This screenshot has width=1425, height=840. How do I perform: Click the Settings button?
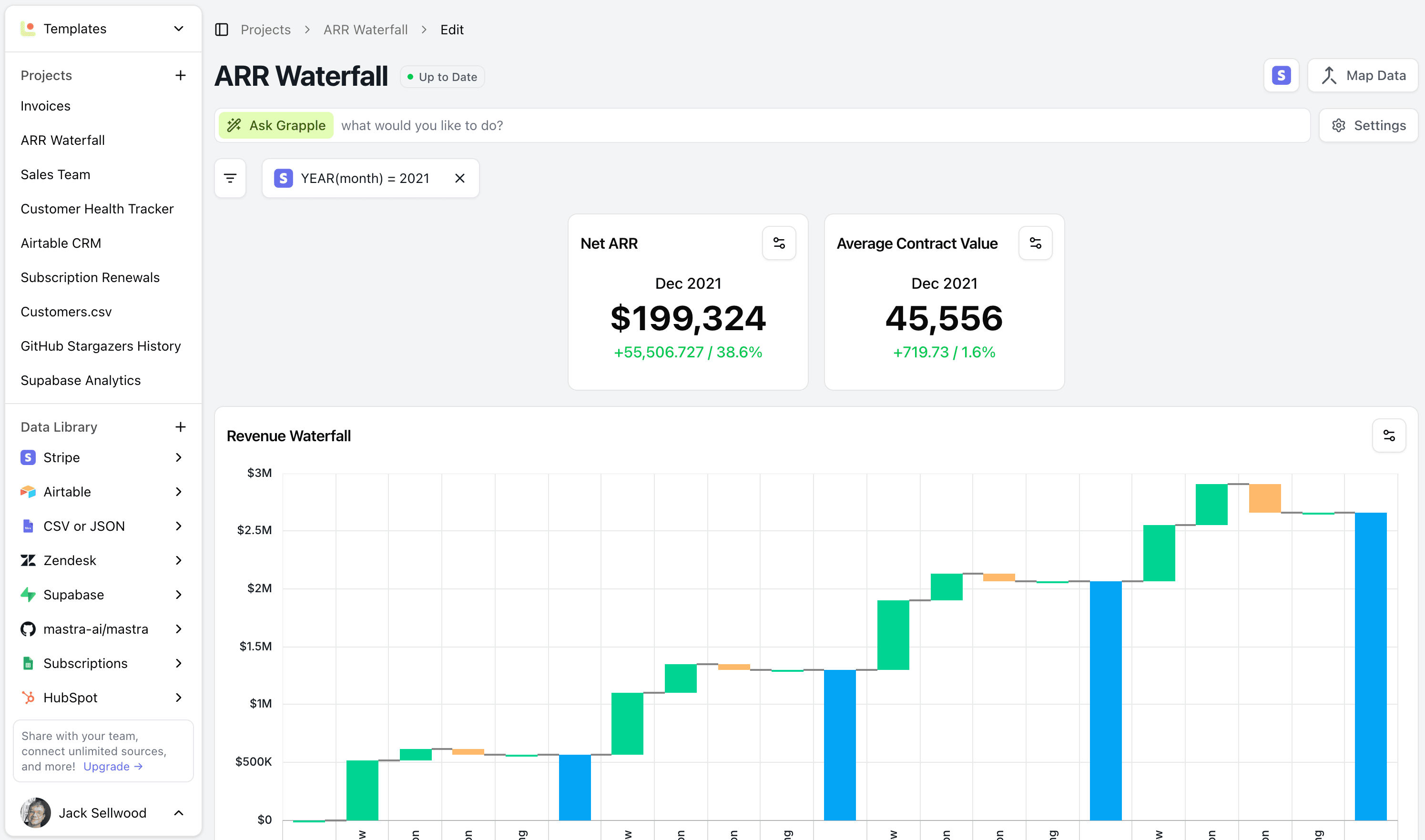point(1368,126)
